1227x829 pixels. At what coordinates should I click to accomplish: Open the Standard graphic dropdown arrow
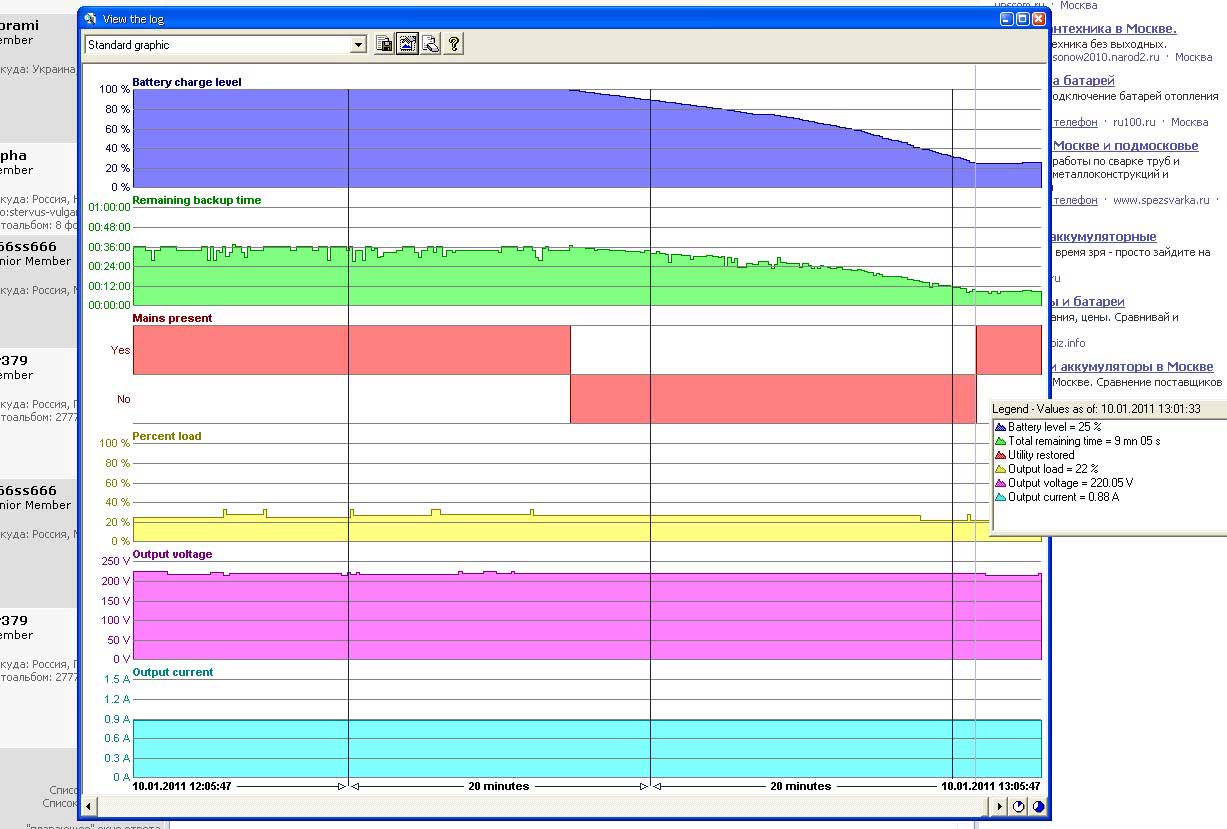tap(358, 45)
